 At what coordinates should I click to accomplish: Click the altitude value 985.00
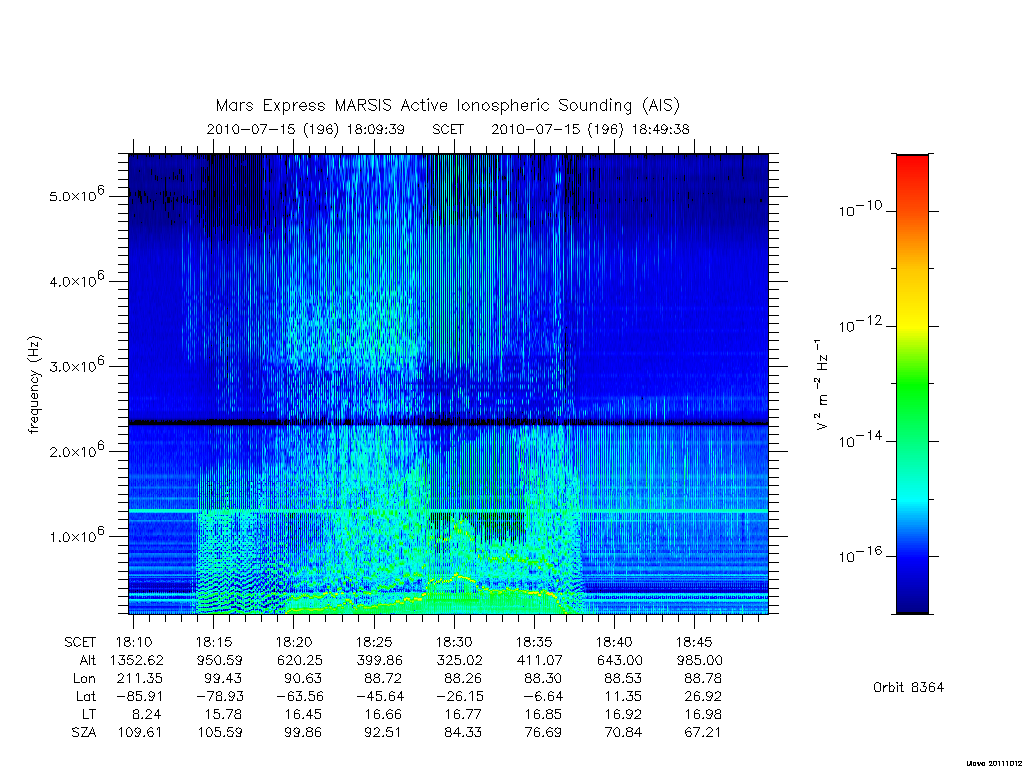[700, 660]
